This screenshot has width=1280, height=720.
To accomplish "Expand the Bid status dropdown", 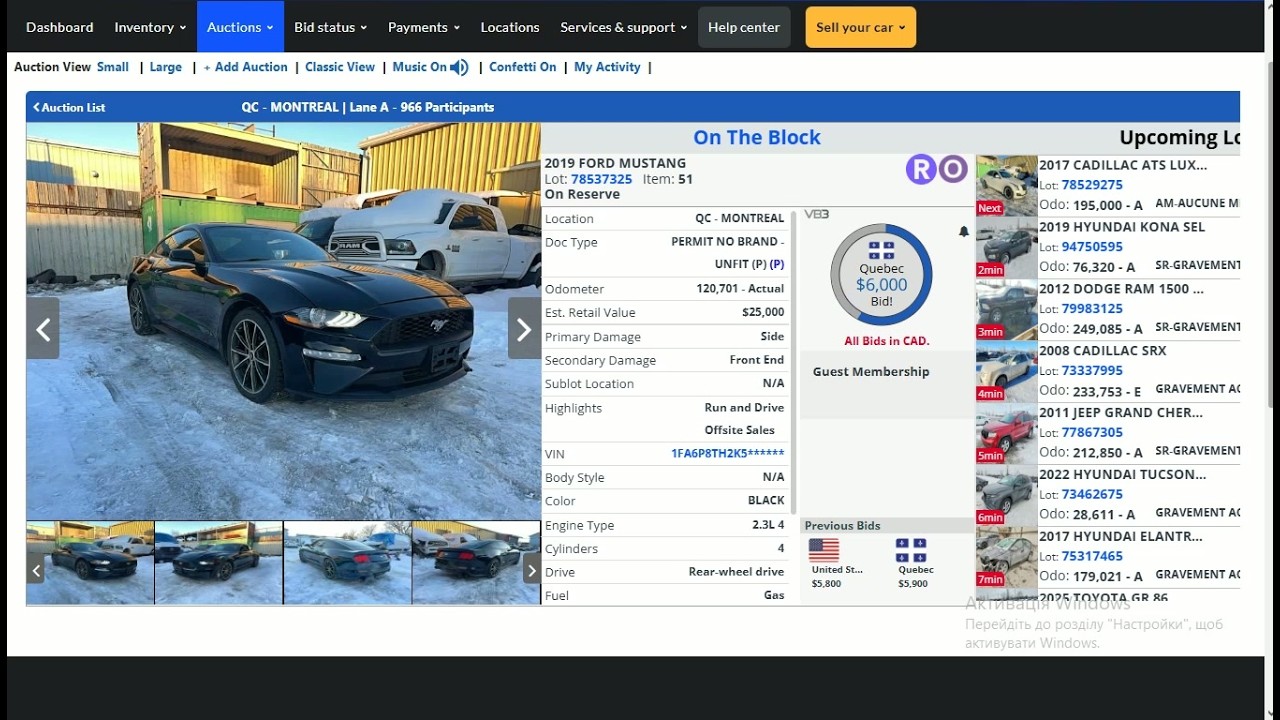I will click(330, 27).
